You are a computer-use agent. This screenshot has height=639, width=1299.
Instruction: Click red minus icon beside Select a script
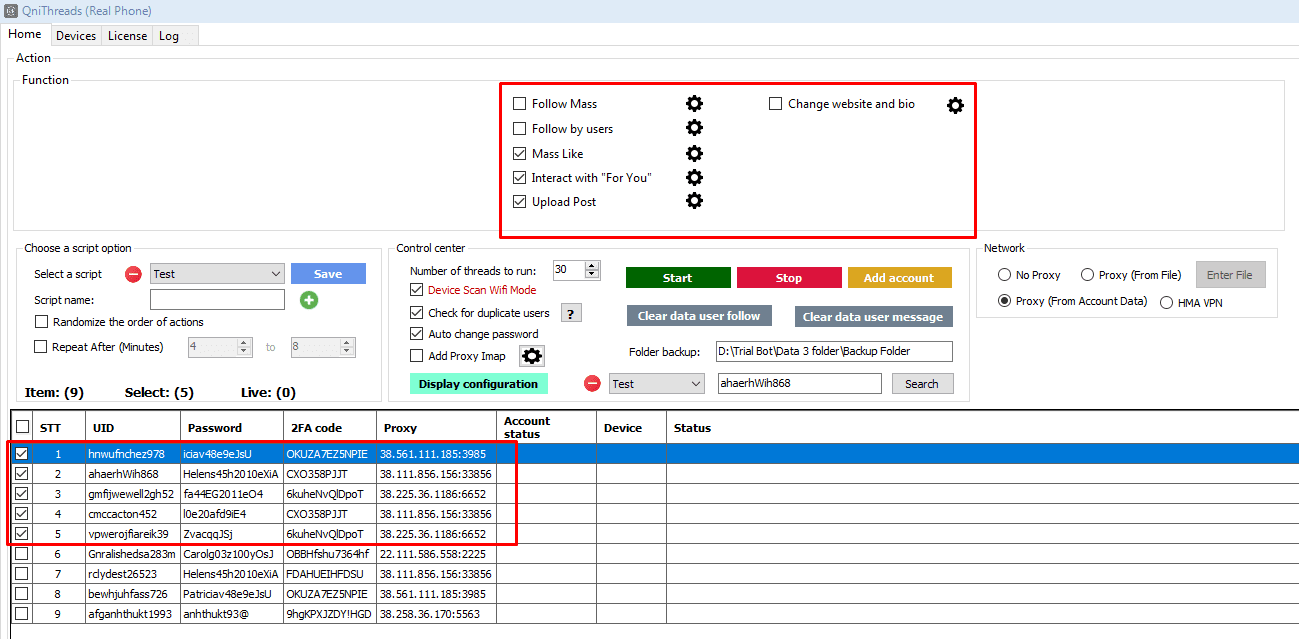(x=133, y=274)
